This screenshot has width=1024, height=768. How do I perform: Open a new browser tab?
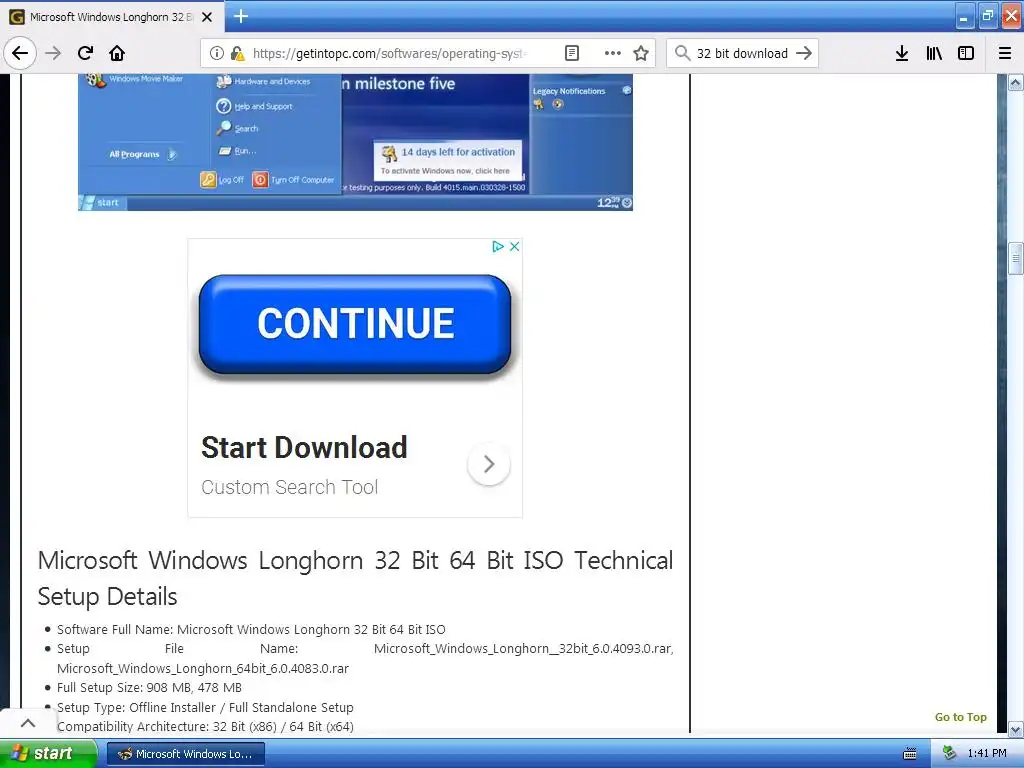pyautogui.click(x=241, y=16)
